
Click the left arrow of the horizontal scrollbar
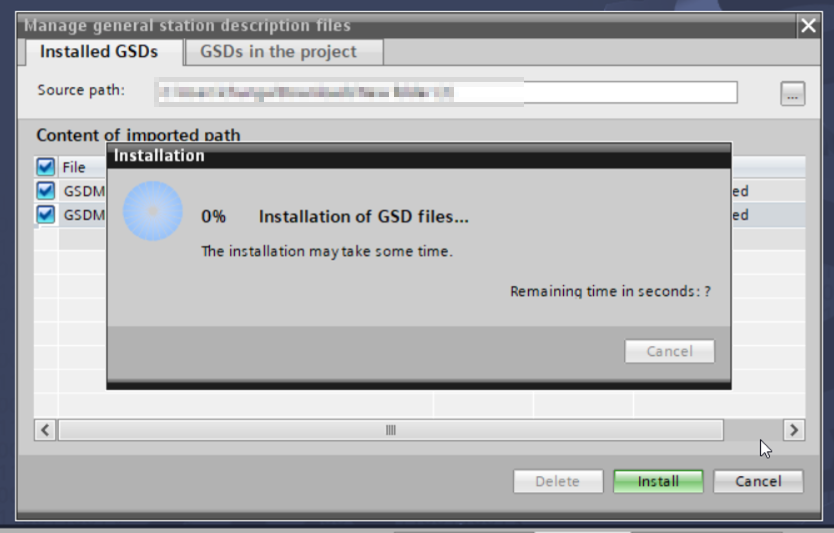[45, 430]
